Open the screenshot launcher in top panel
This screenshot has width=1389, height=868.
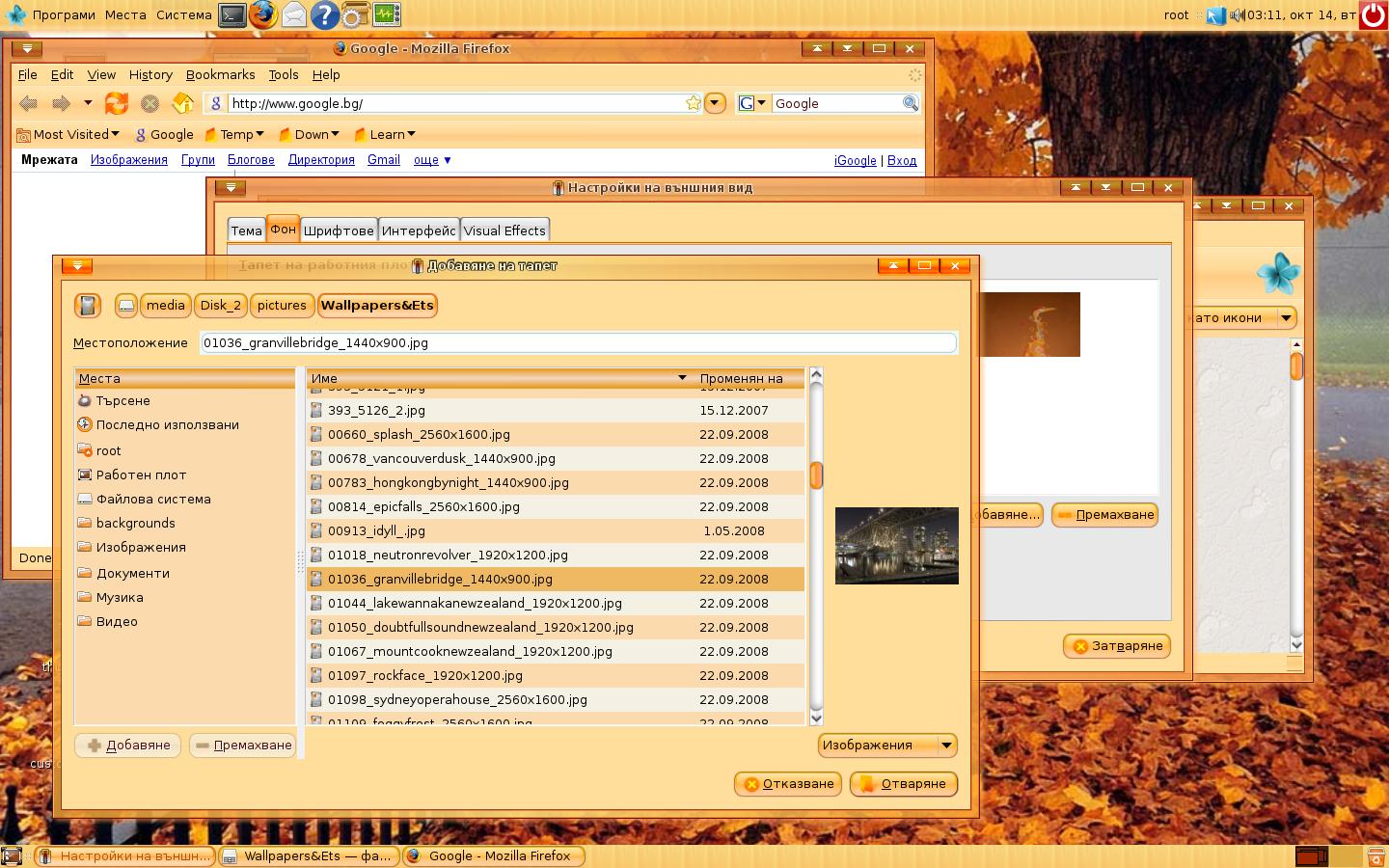(356, 14)
